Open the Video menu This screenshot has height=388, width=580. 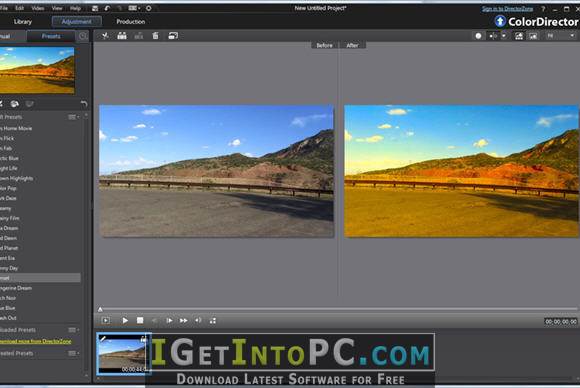37,8
